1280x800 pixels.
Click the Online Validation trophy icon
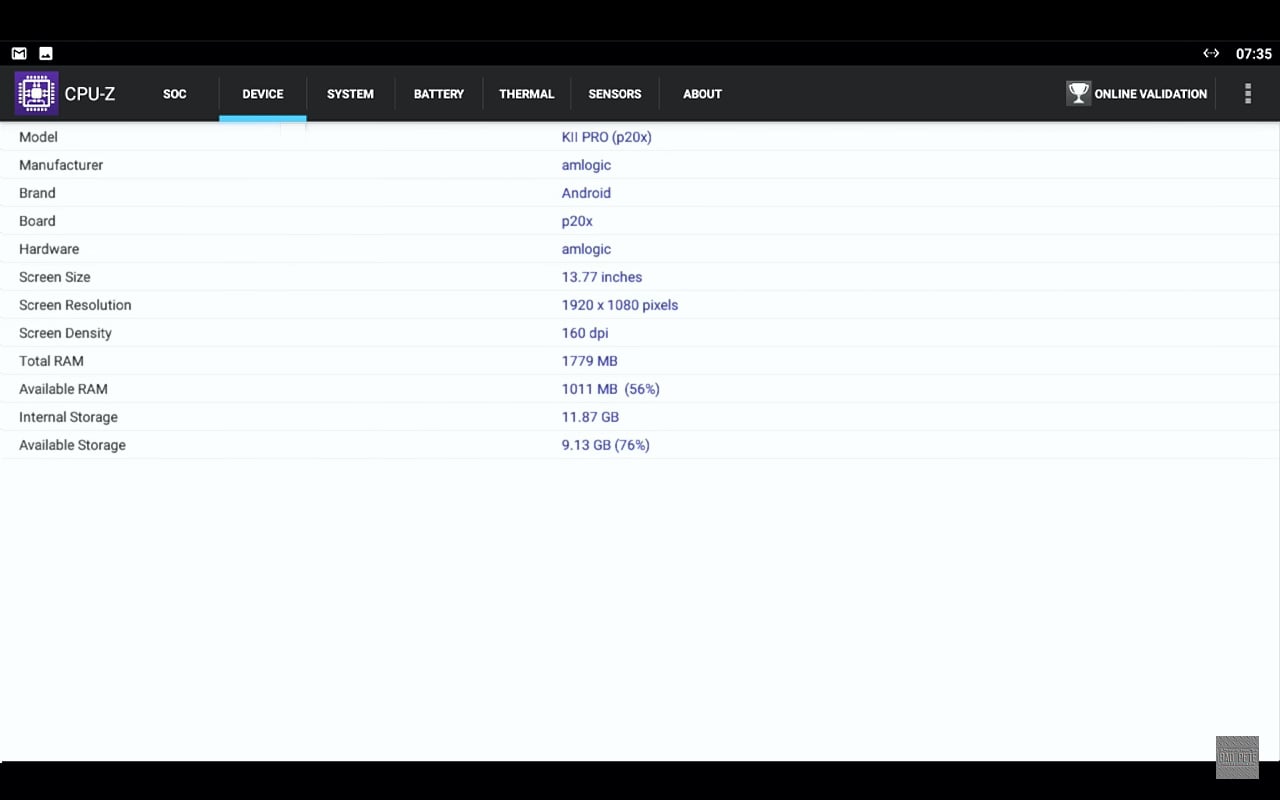(1078, 93)
